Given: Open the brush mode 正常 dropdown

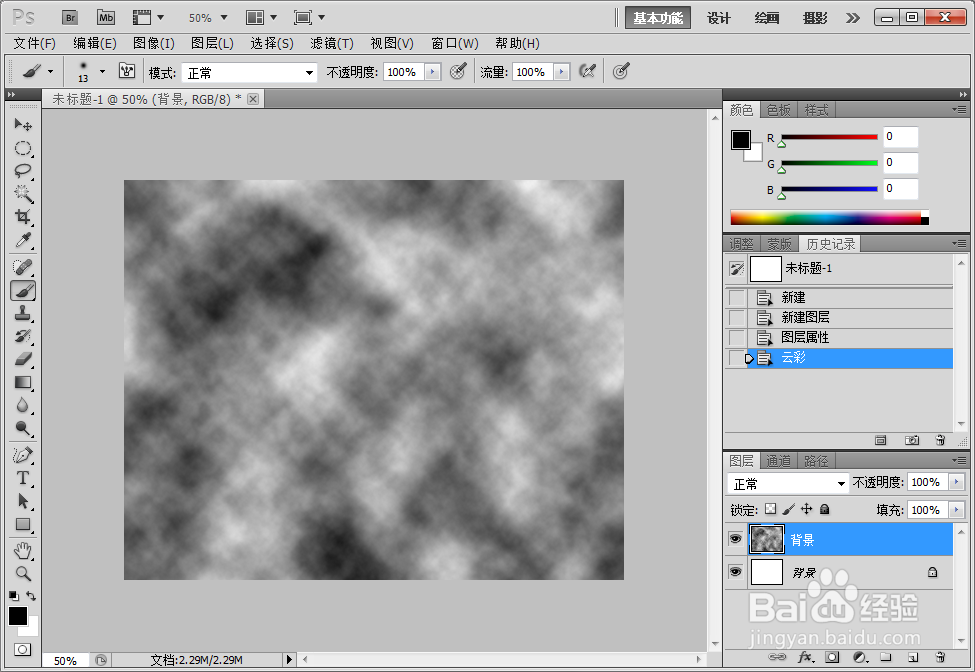Looking at the screenshot, I should click(x=249, y=73).
